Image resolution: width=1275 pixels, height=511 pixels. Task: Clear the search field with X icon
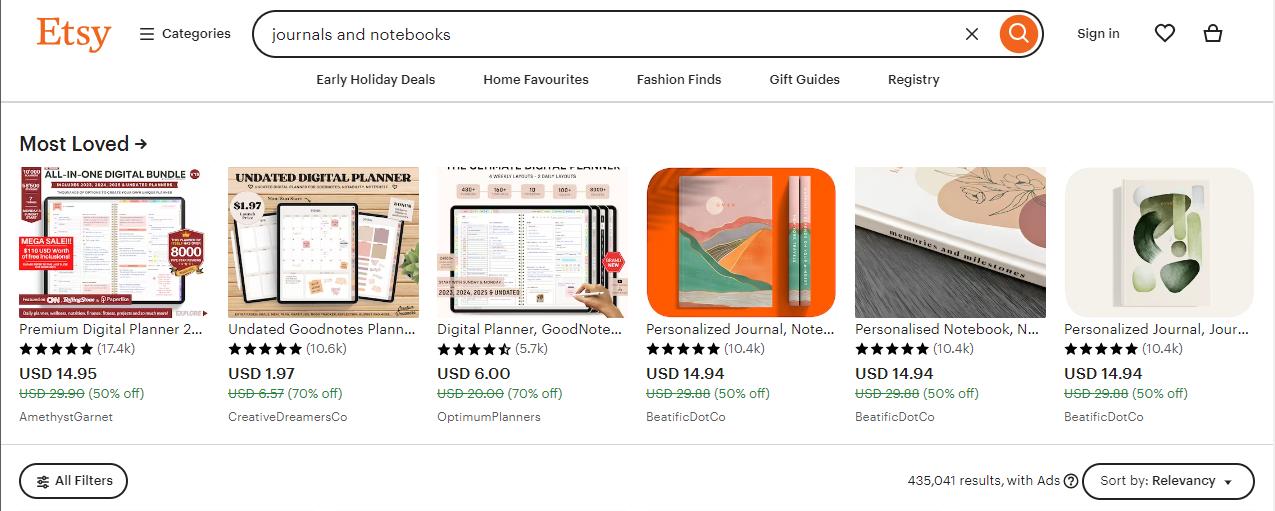(972, 34)
